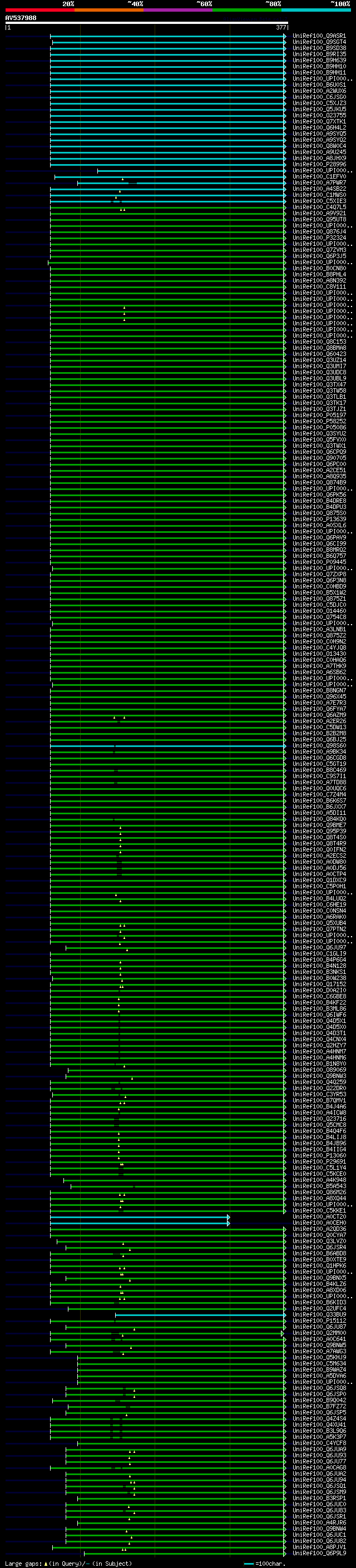Click the UniRef100_B6K6S7 label
Viewport: 356px width, 1568px height.
tap(319, 800)
